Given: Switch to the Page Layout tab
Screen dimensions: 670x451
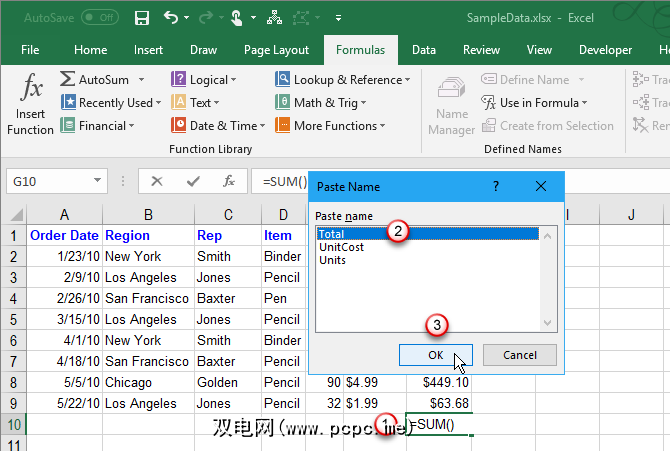Looking at the screenshot, I should pos(277,50).
